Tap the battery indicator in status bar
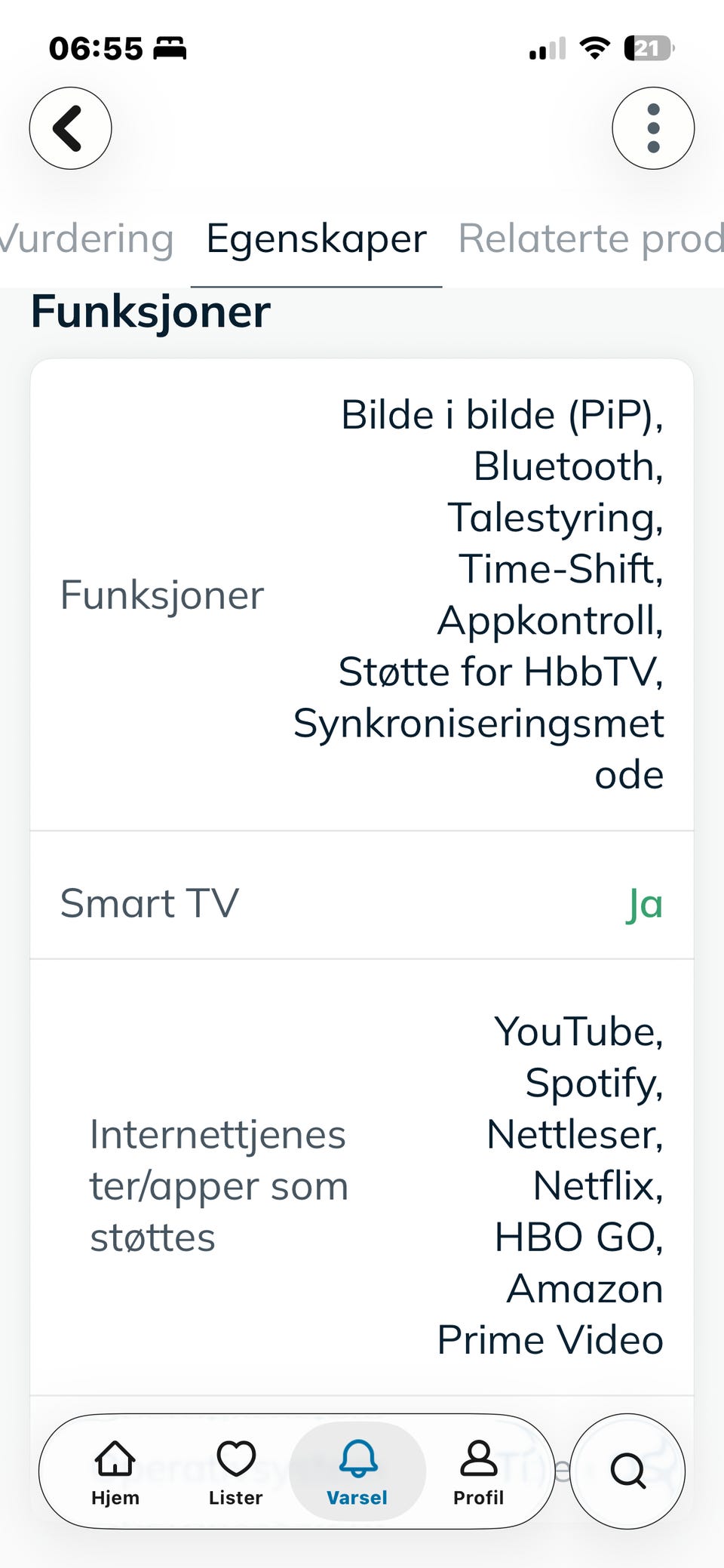 coord(649,48)
